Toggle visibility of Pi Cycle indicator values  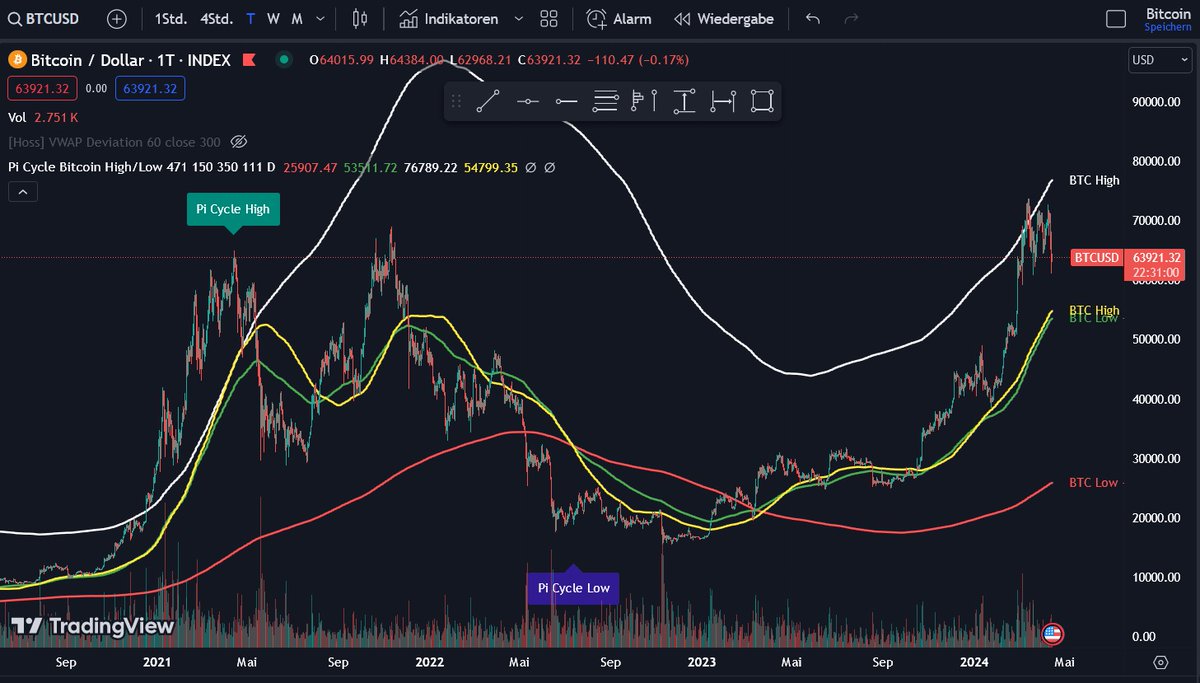pos(530,167)
